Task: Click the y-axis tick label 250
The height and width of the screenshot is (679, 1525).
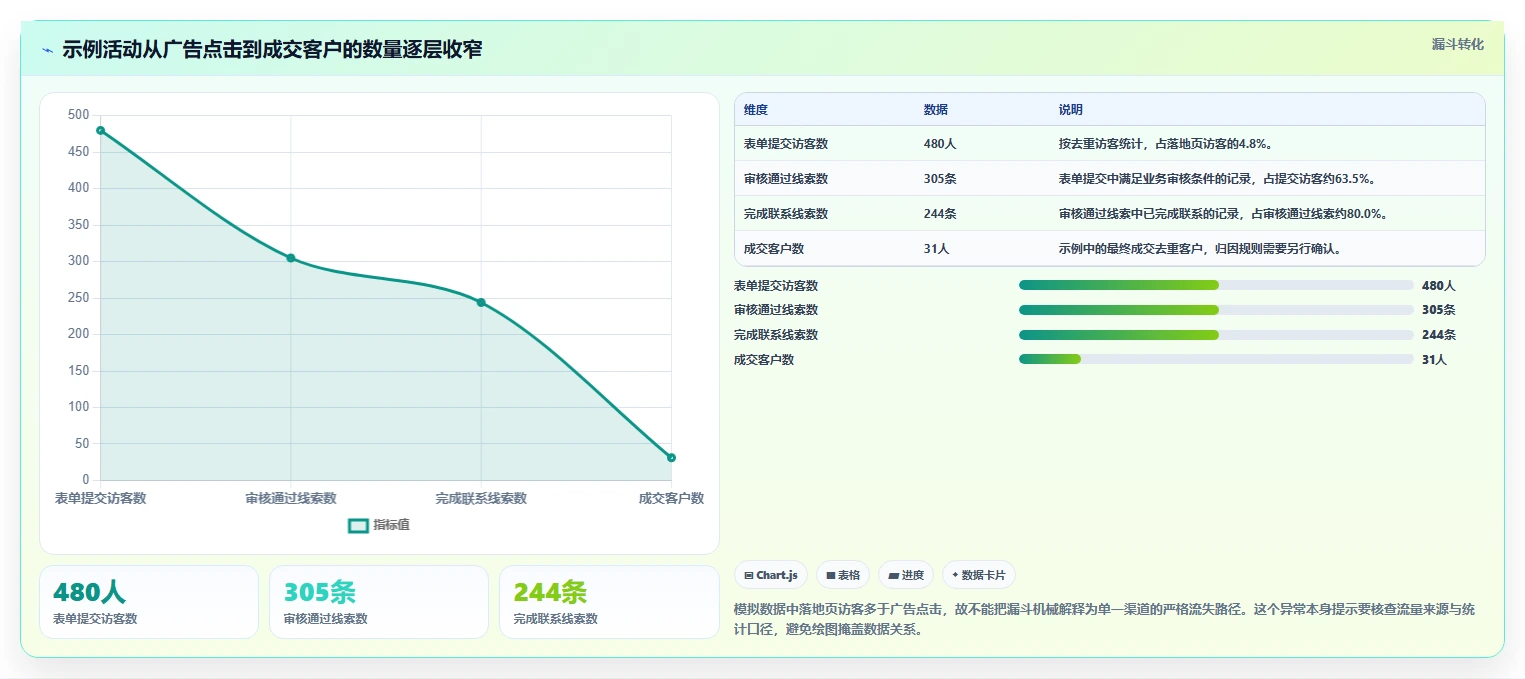Action: tap(79, 297)
